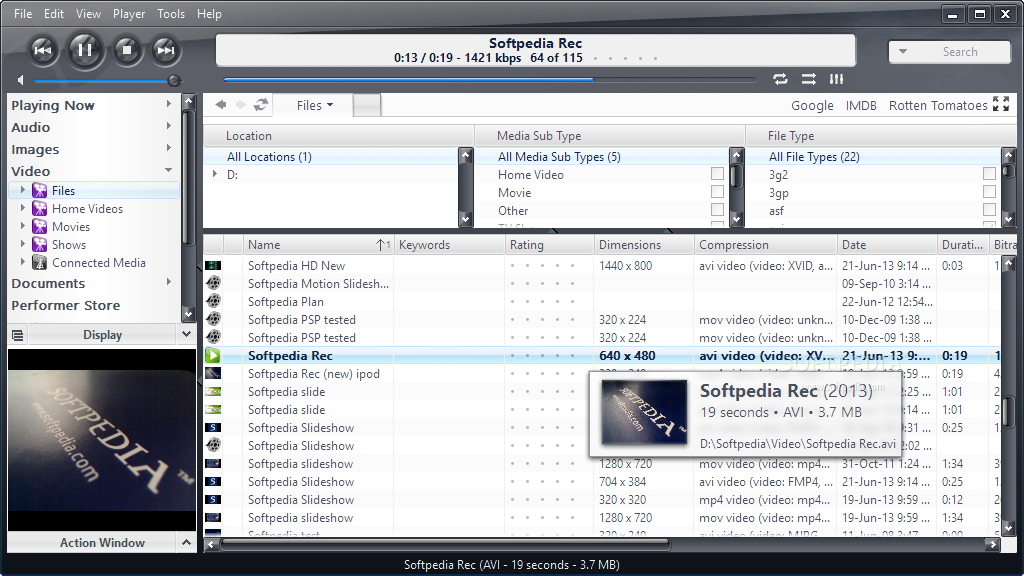The width and height of the screenshot is (1024, 576).
Task: Open the IMDB link
Action: [x=861, y=105]
